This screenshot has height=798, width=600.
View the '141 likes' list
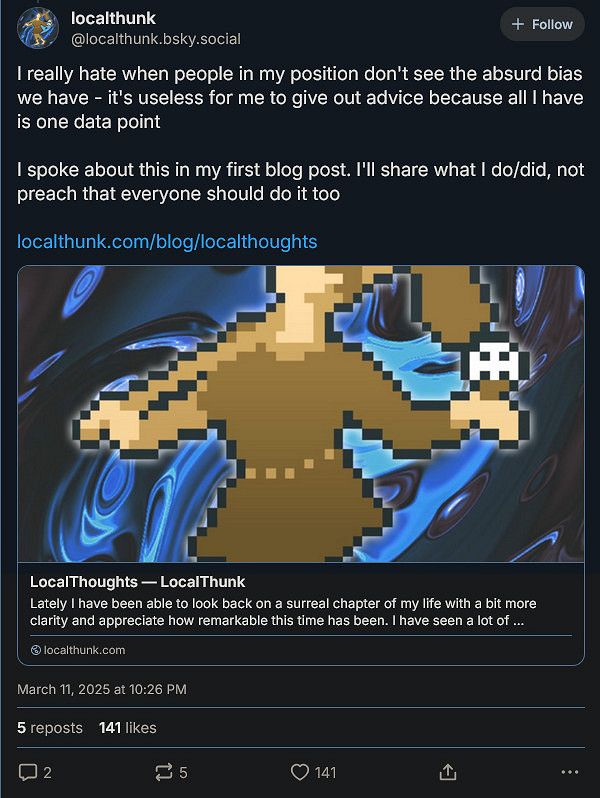(x=128, y=728)
